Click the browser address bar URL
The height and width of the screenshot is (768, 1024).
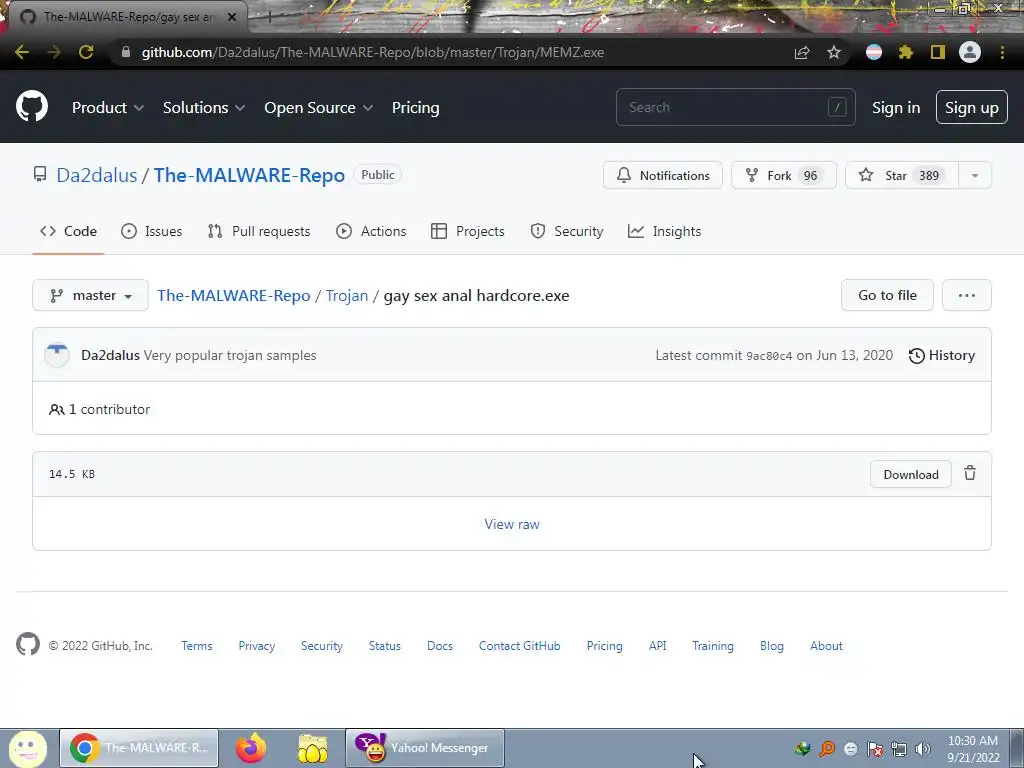pos(372,52)
